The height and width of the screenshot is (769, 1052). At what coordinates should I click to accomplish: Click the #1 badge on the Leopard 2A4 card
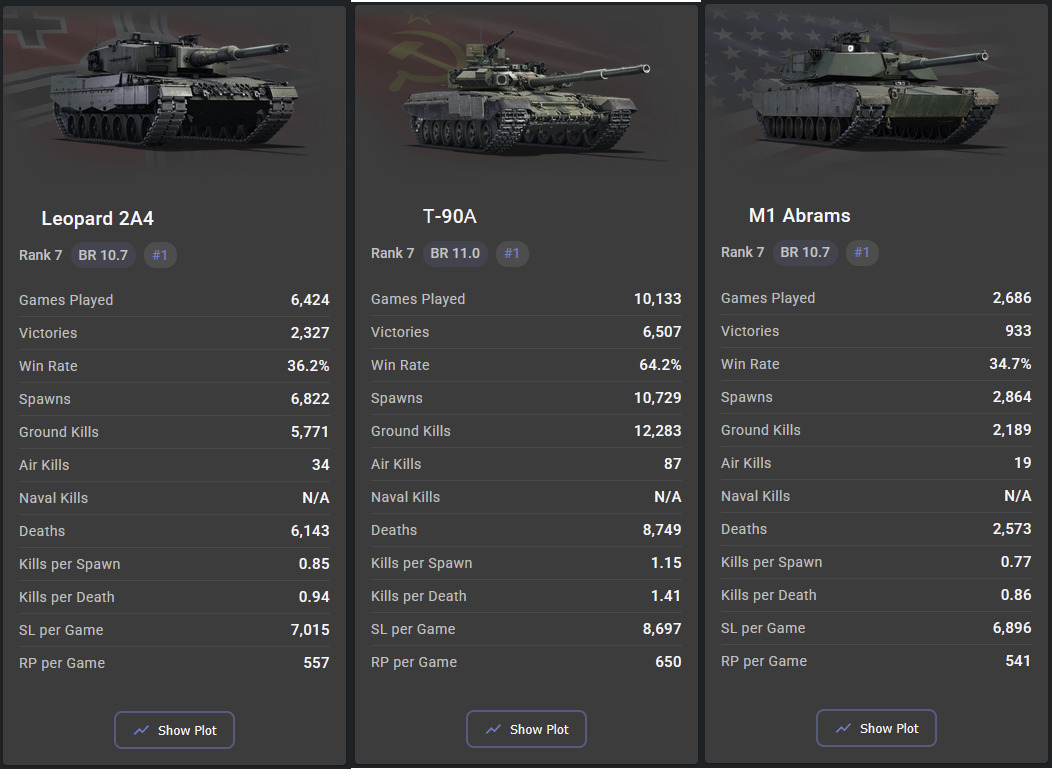click(160, 255)
